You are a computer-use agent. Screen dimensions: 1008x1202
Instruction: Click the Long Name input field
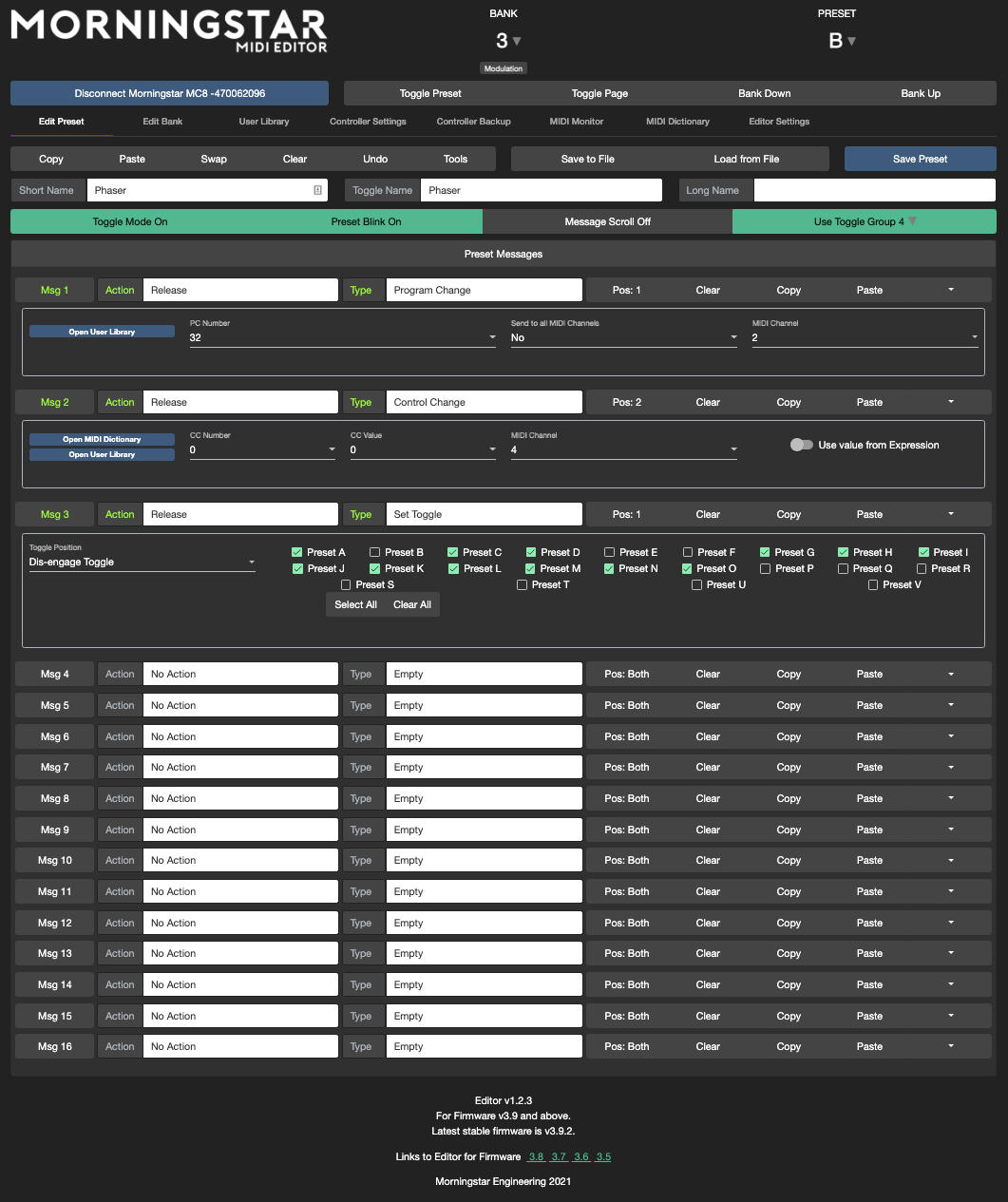874,190
